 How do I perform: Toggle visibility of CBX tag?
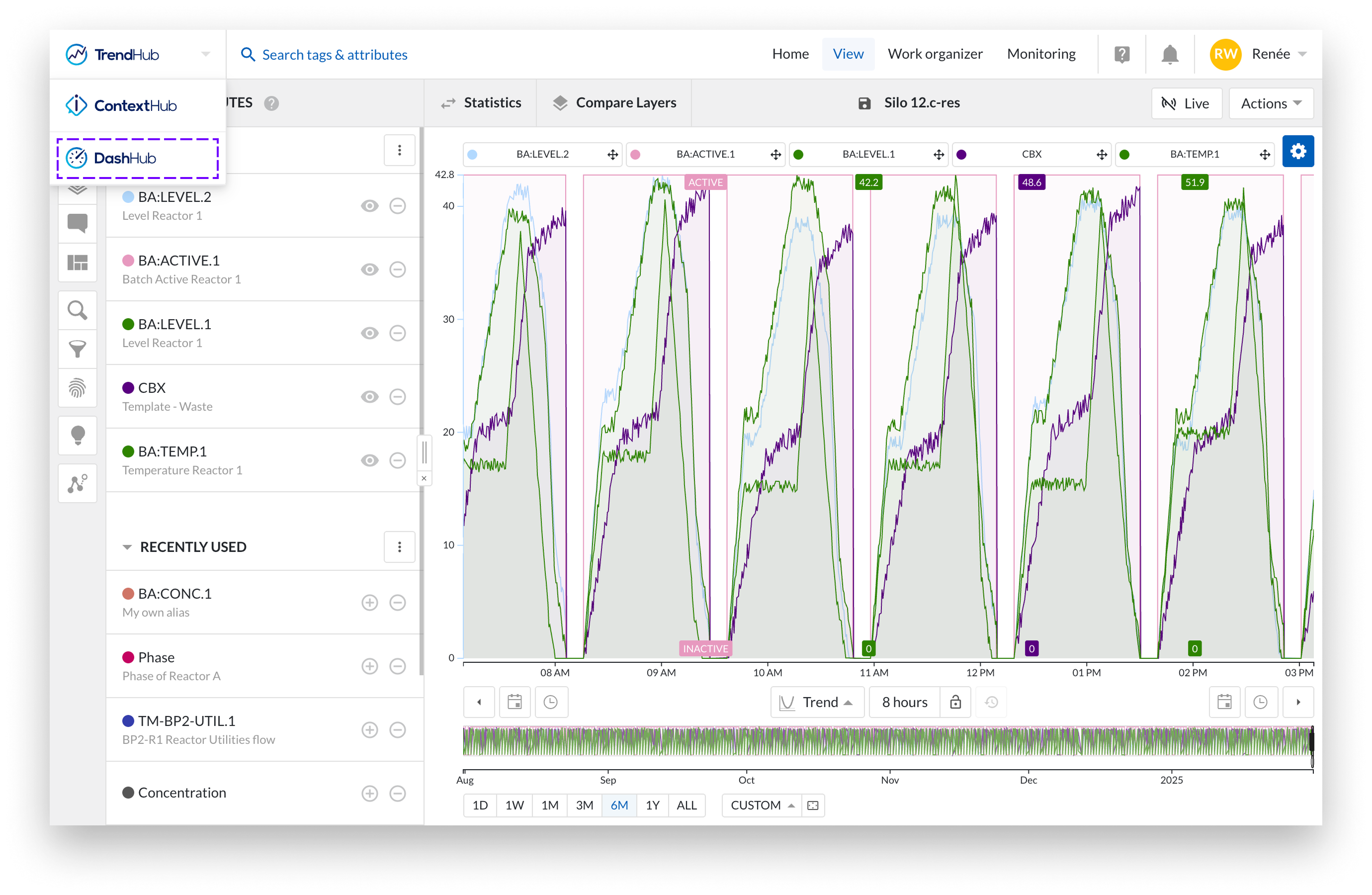[x=369, y=397]
